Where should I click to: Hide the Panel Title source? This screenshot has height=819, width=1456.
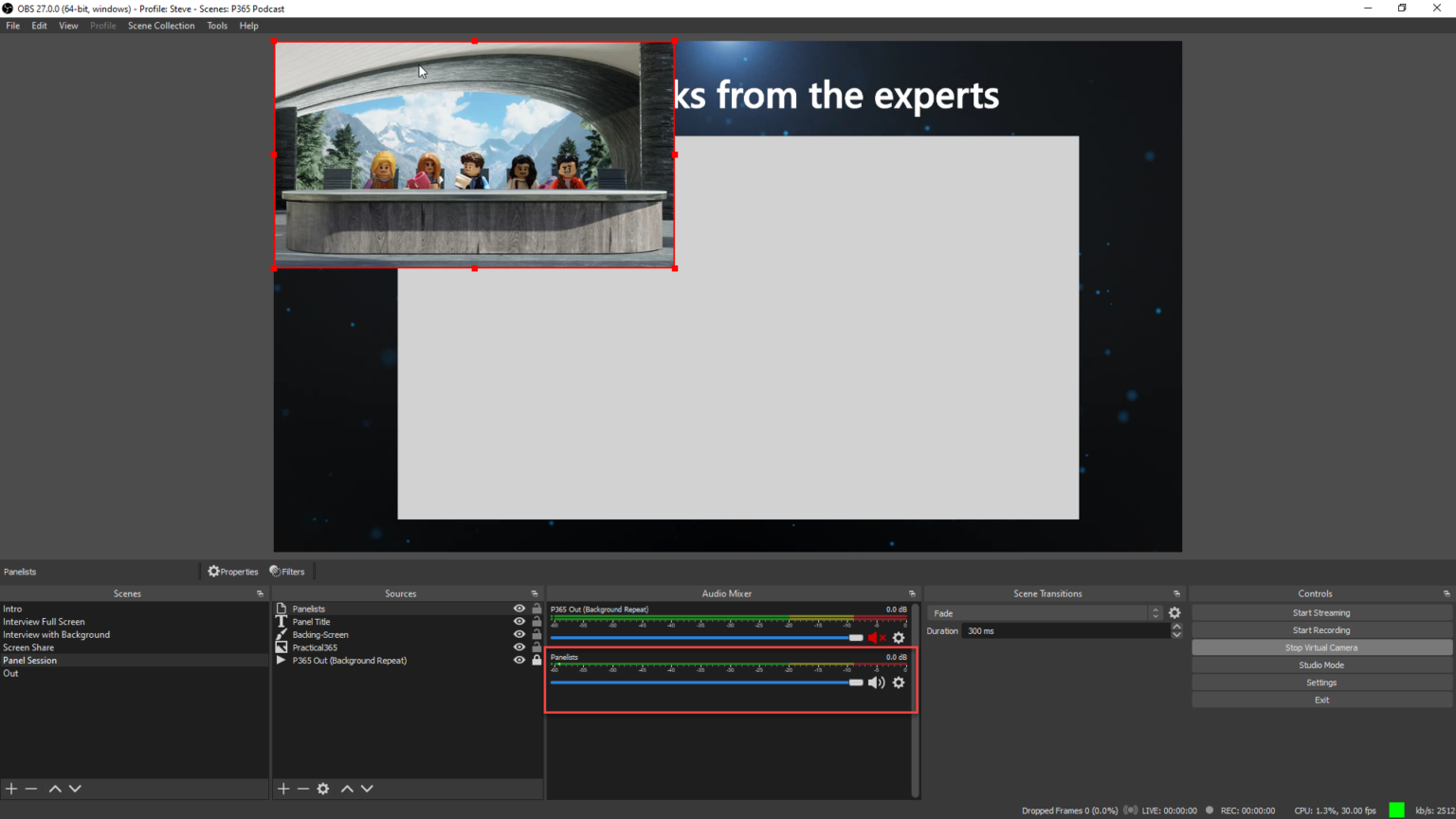click(x=519, y=621)
